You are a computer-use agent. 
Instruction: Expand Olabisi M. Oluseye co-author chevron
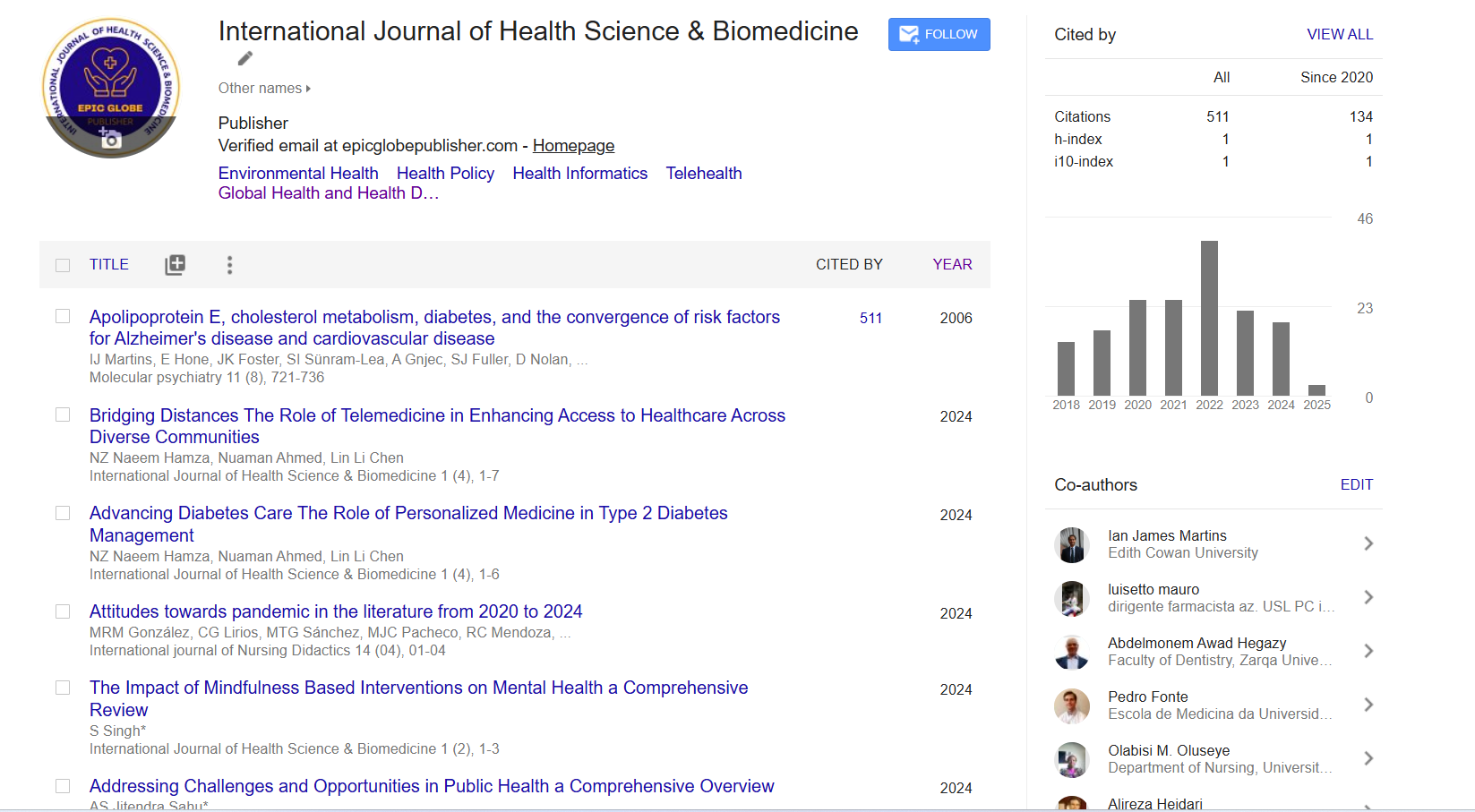1368,758
